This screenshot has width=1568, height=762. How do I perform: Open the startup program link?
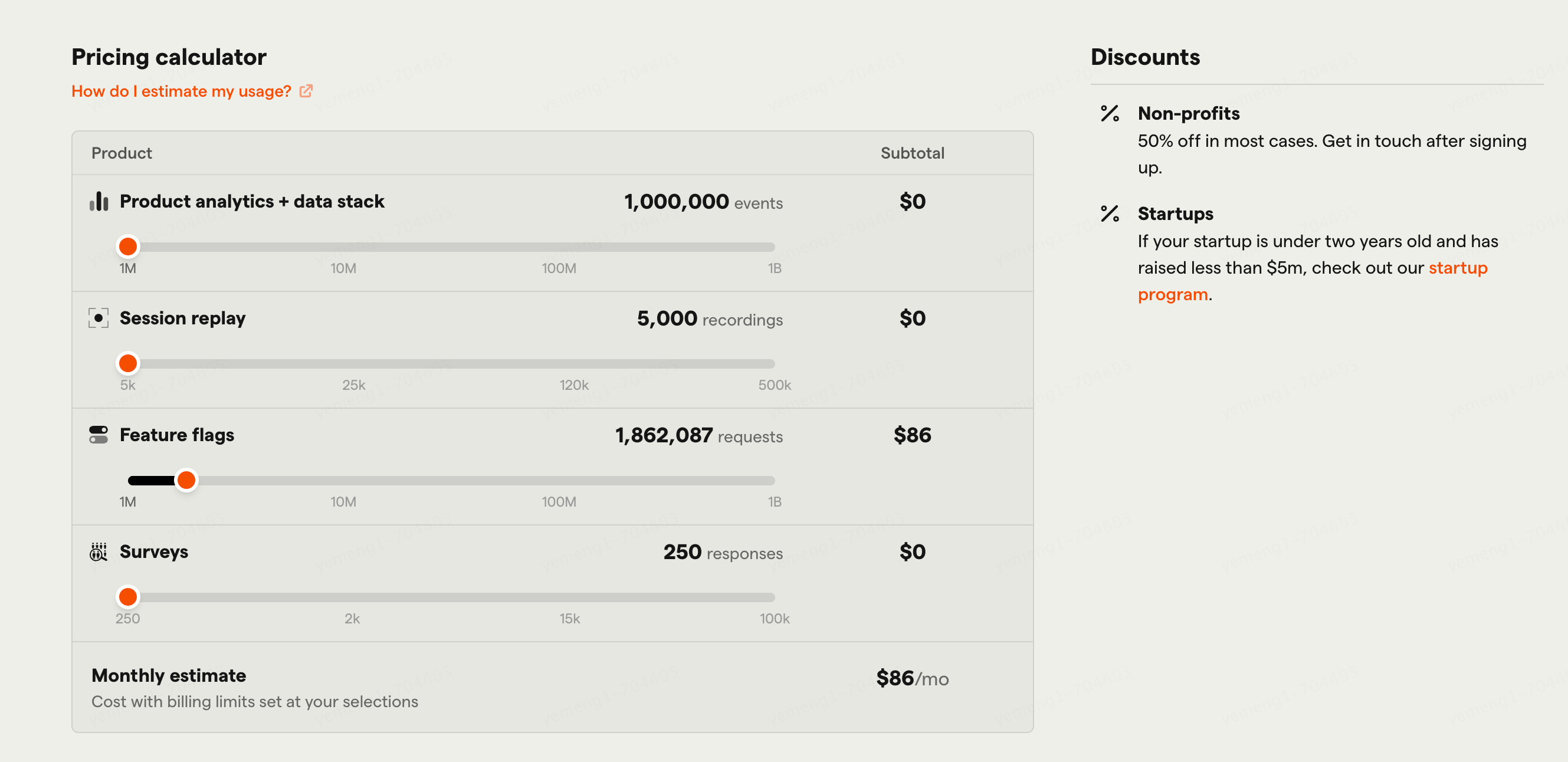point(1457,268)
